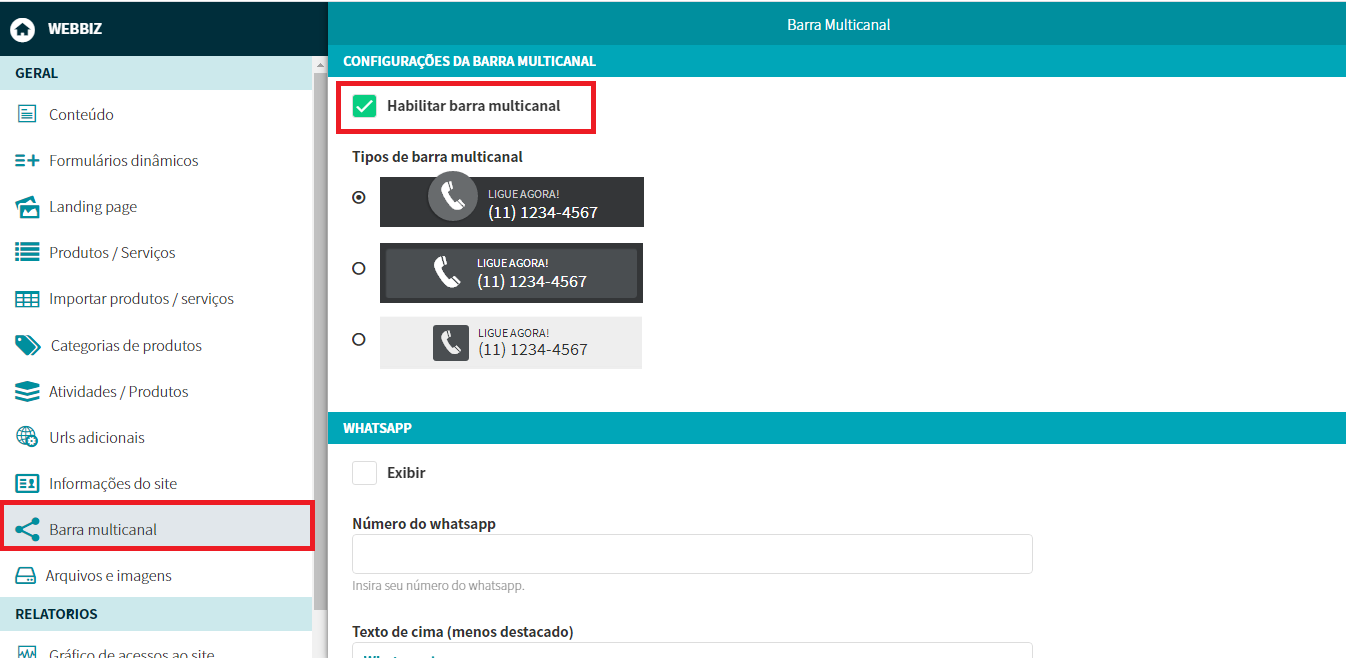The width and height of the screenshot is (1346, 658).
Task: Click the Importar produtos table icon
Action: pyautogui.click(x=27, y=299)
